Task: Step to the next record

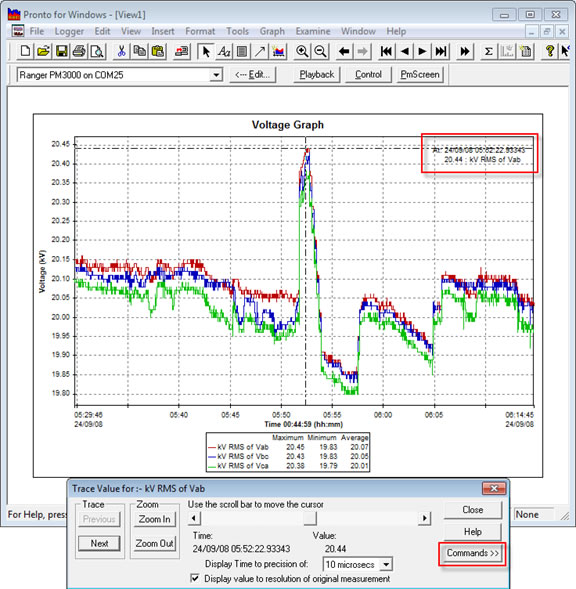Action: (x=422, y=51)
